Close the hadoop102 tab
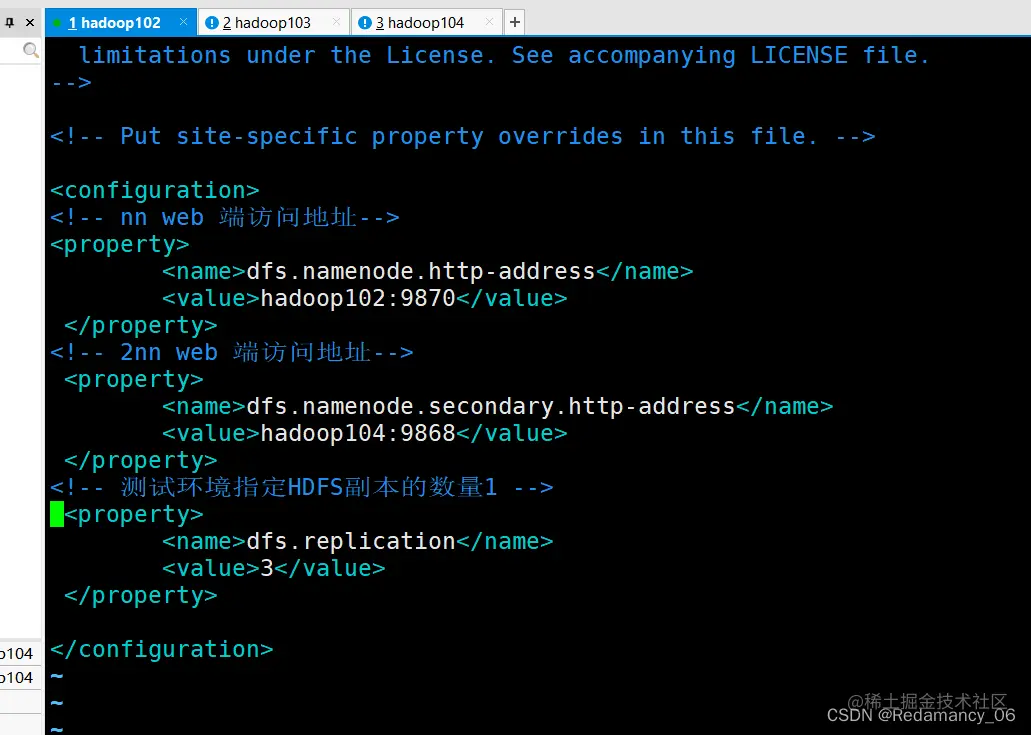The height and width of the screenshot is (735, 1031). (x=183, y=22)
